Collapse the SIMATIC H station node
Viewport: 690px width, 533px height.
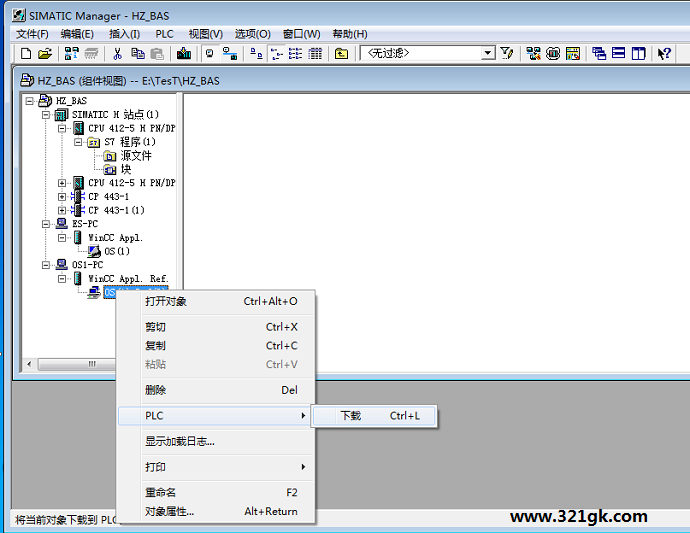pyautogui.click(x=46, y=115)
